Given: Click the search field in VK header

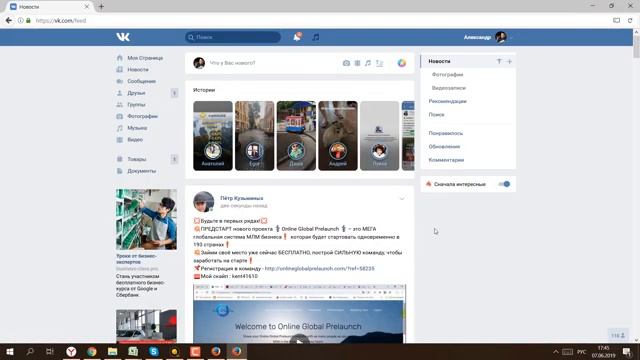Looking at the screenshot, I should [233, 37].
